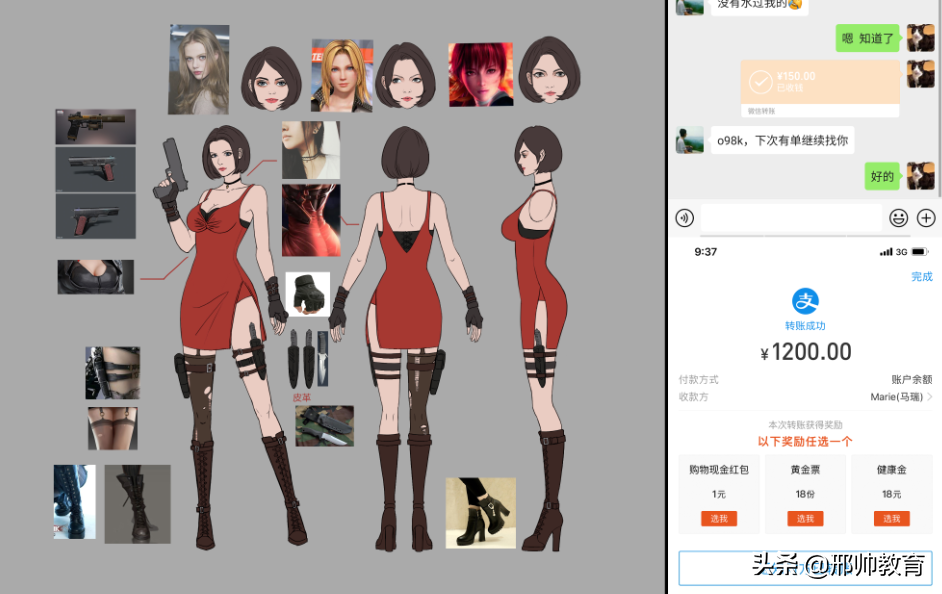Tap own avatar beside '好的' message
Viewport: 942px width, 594px height.
pos(920,176)
